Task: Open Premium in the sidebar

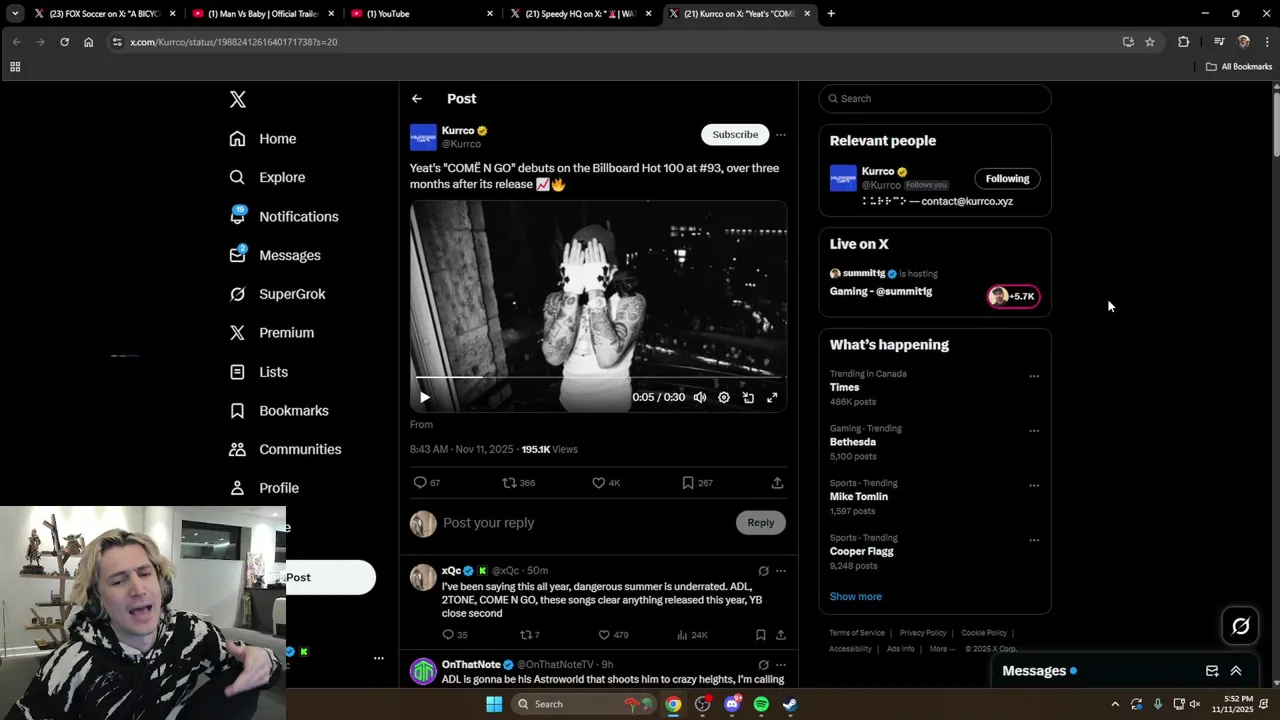Action: (272, 333)
